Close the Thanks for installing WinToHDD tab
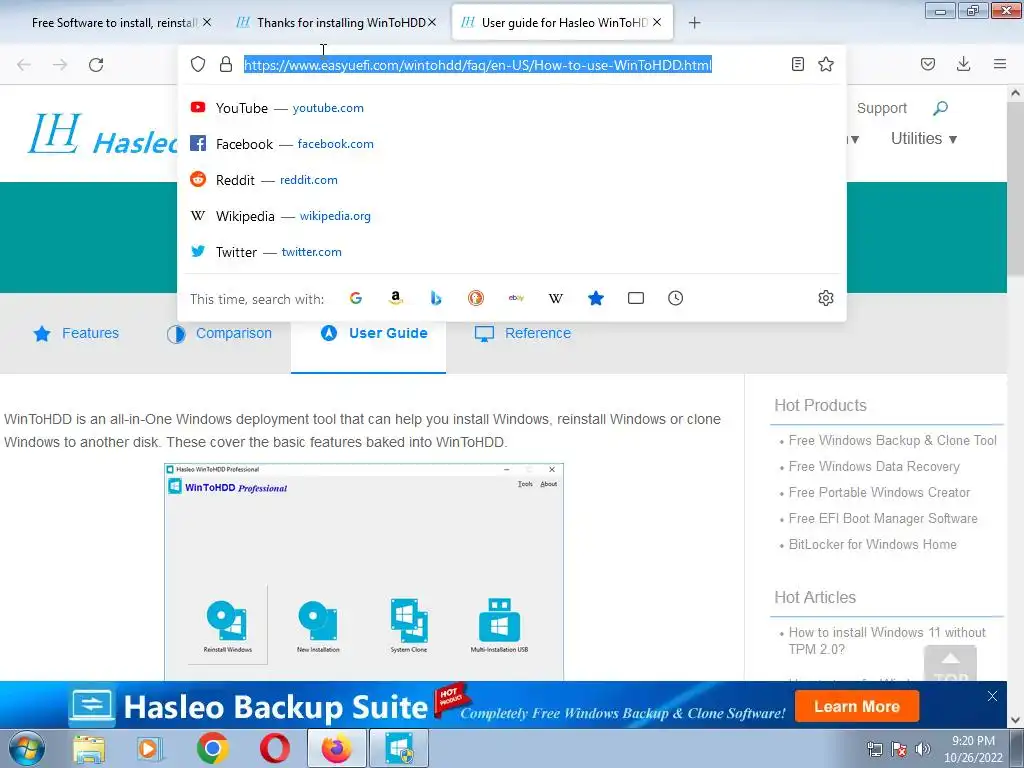This screenshot has height=768, width=1024. pyautogui.click(x=432, y=22)
